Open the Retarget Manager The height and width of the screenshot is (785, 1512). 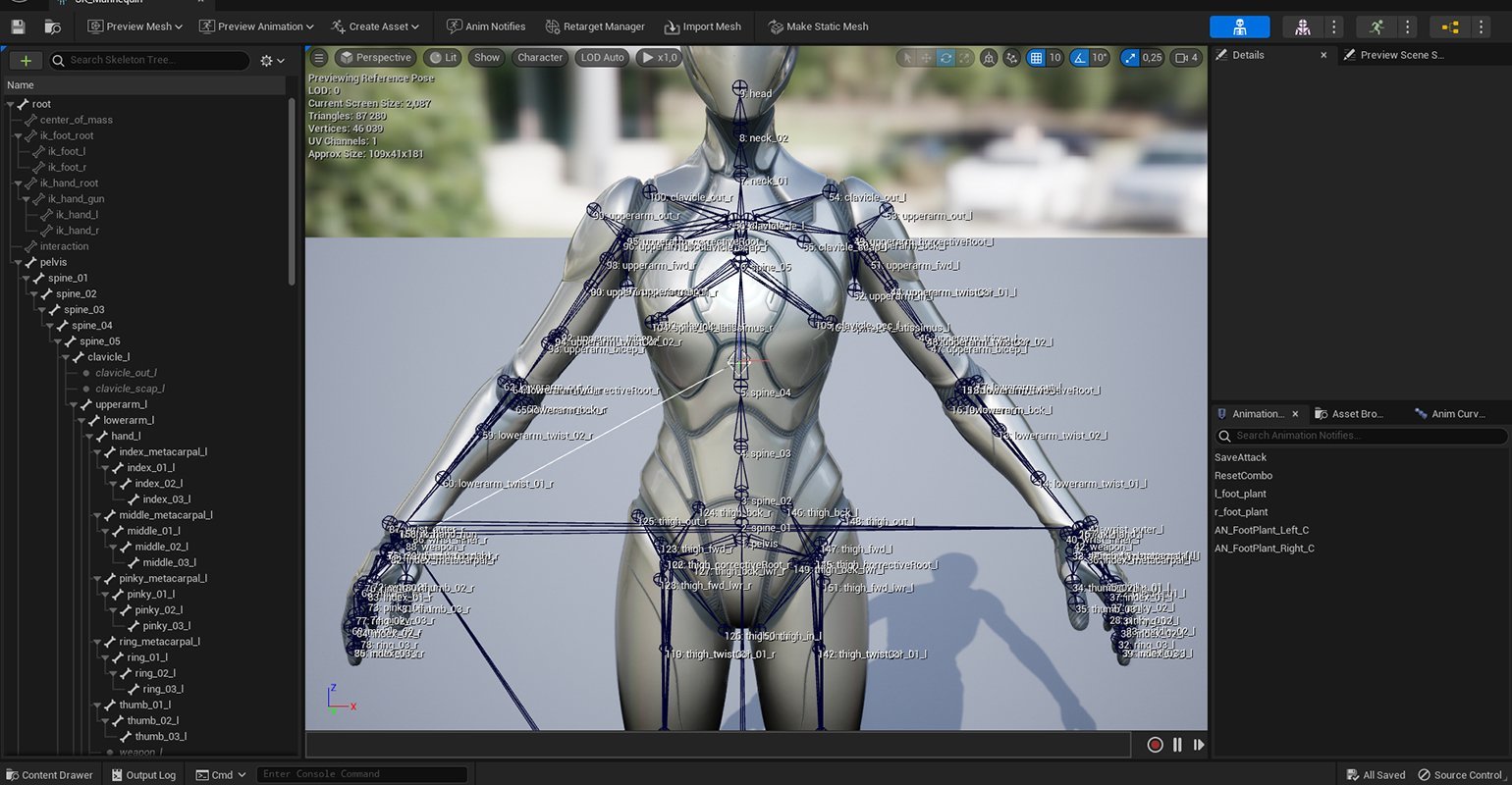coord(595,26)
